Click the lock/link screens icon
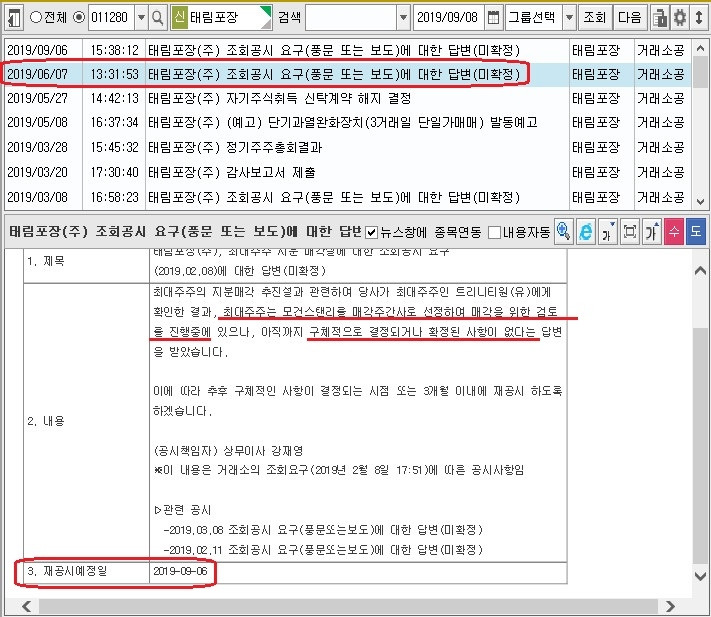The image size is (711, 617). click(660, 18)
